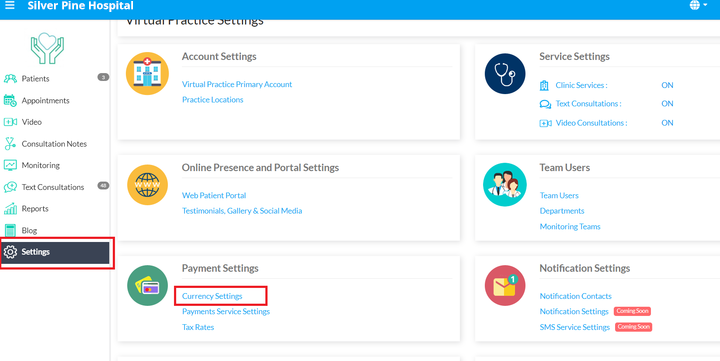Image resolution: width=720 pixels, height=361 pixels.
Task: Open the Currency Settings link
Action: click(212, 296)
